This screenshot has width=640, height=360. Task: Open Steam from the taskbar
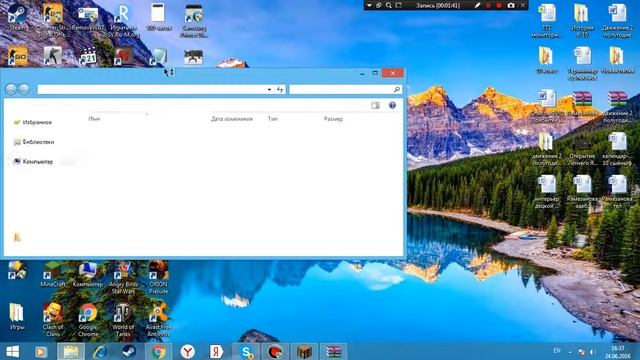129,351
